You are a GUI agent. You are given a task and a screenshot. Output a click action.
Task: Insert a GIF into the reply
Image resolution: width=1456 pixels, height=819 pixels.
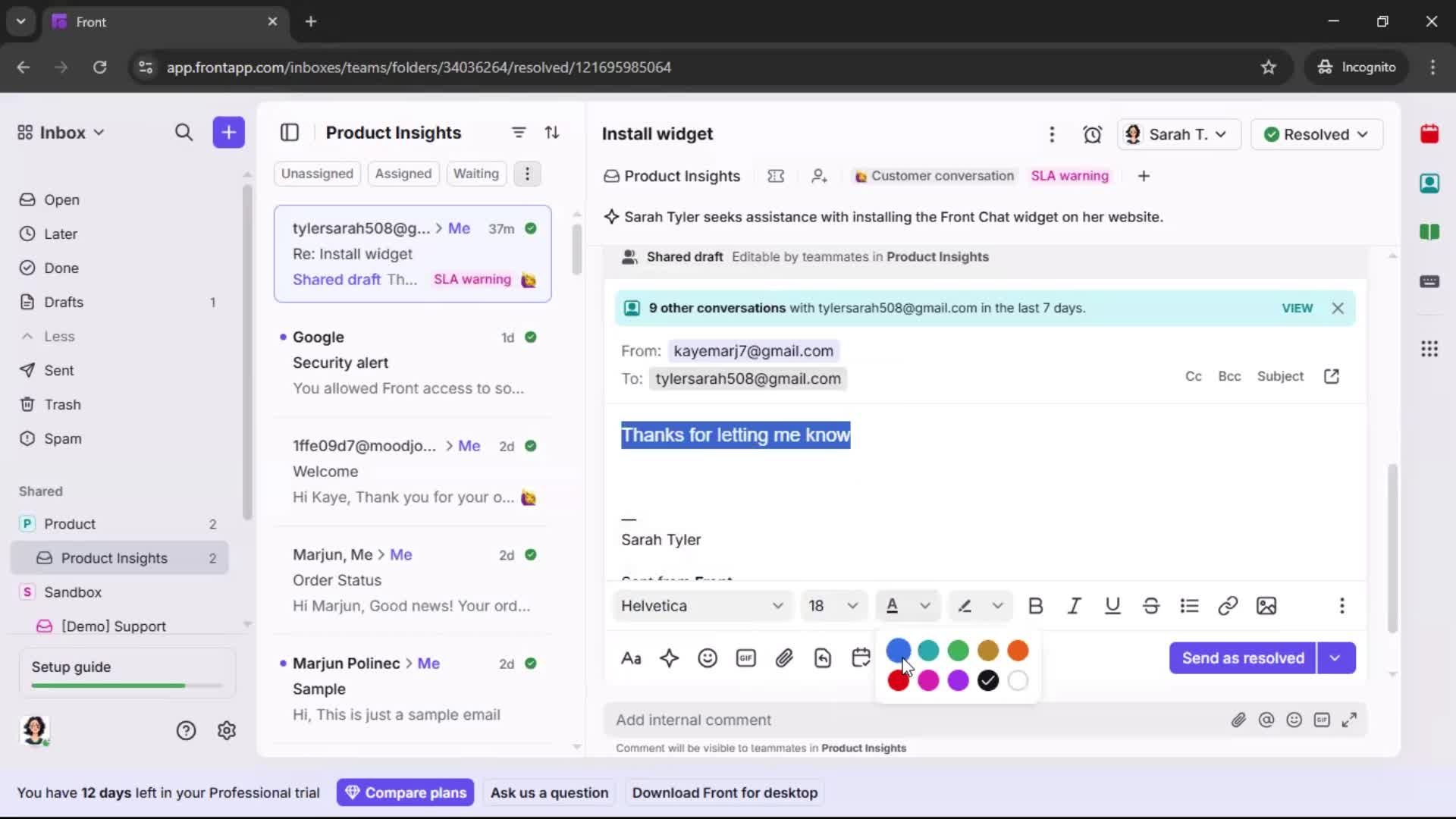pos(745,658)
